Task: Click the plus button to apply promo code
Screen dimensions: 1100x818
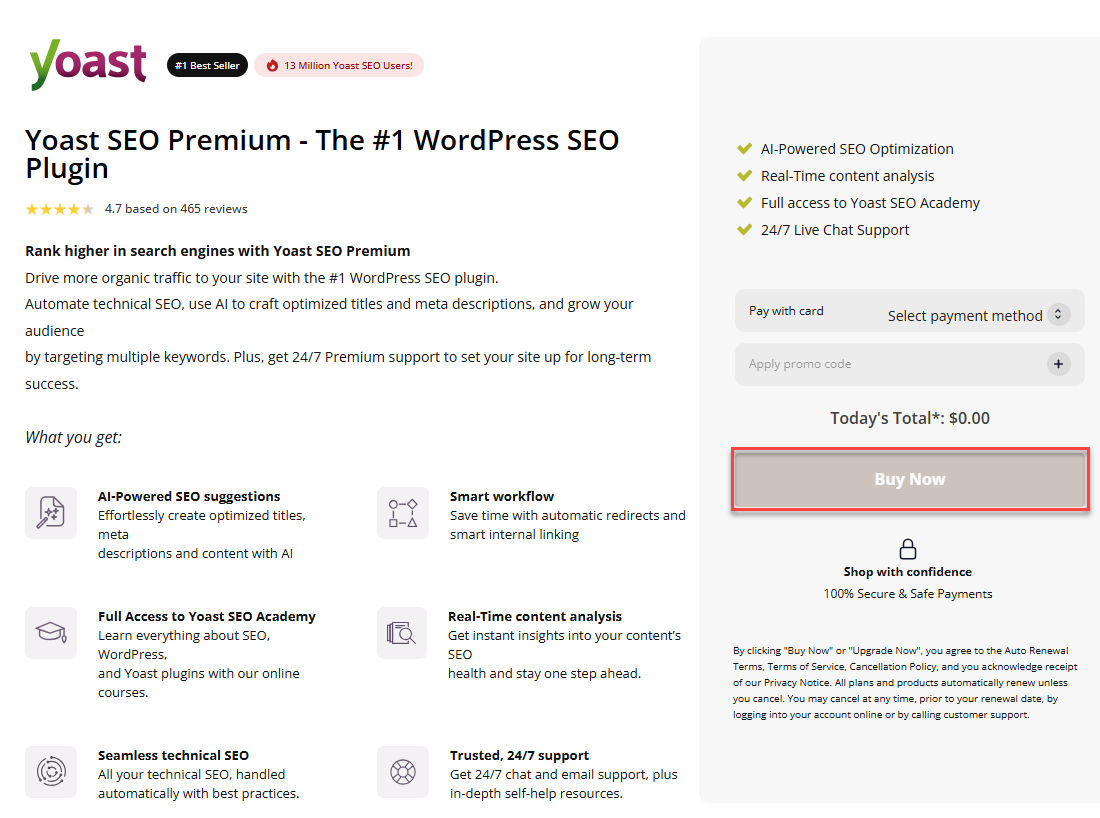Action: tap(1058, 364)
